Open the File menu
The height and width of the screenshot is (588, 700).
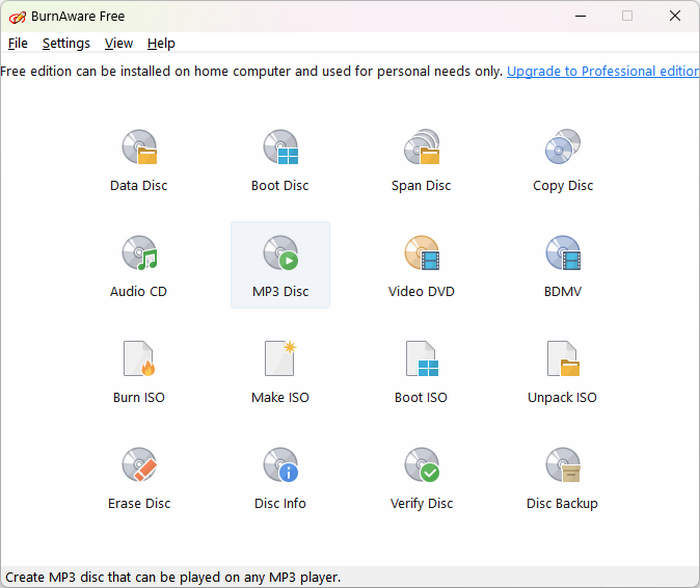pos(18,43)
